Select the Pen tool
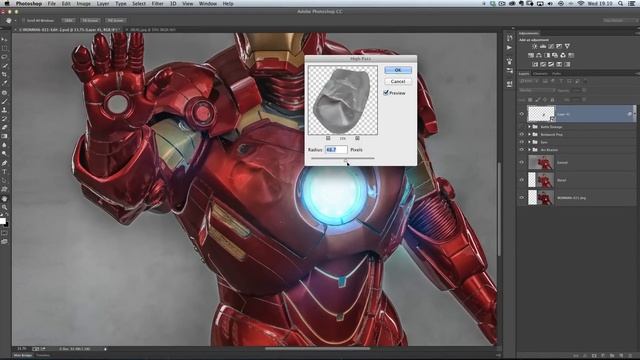This screenshot has width=640, height=360. [5, 162]
